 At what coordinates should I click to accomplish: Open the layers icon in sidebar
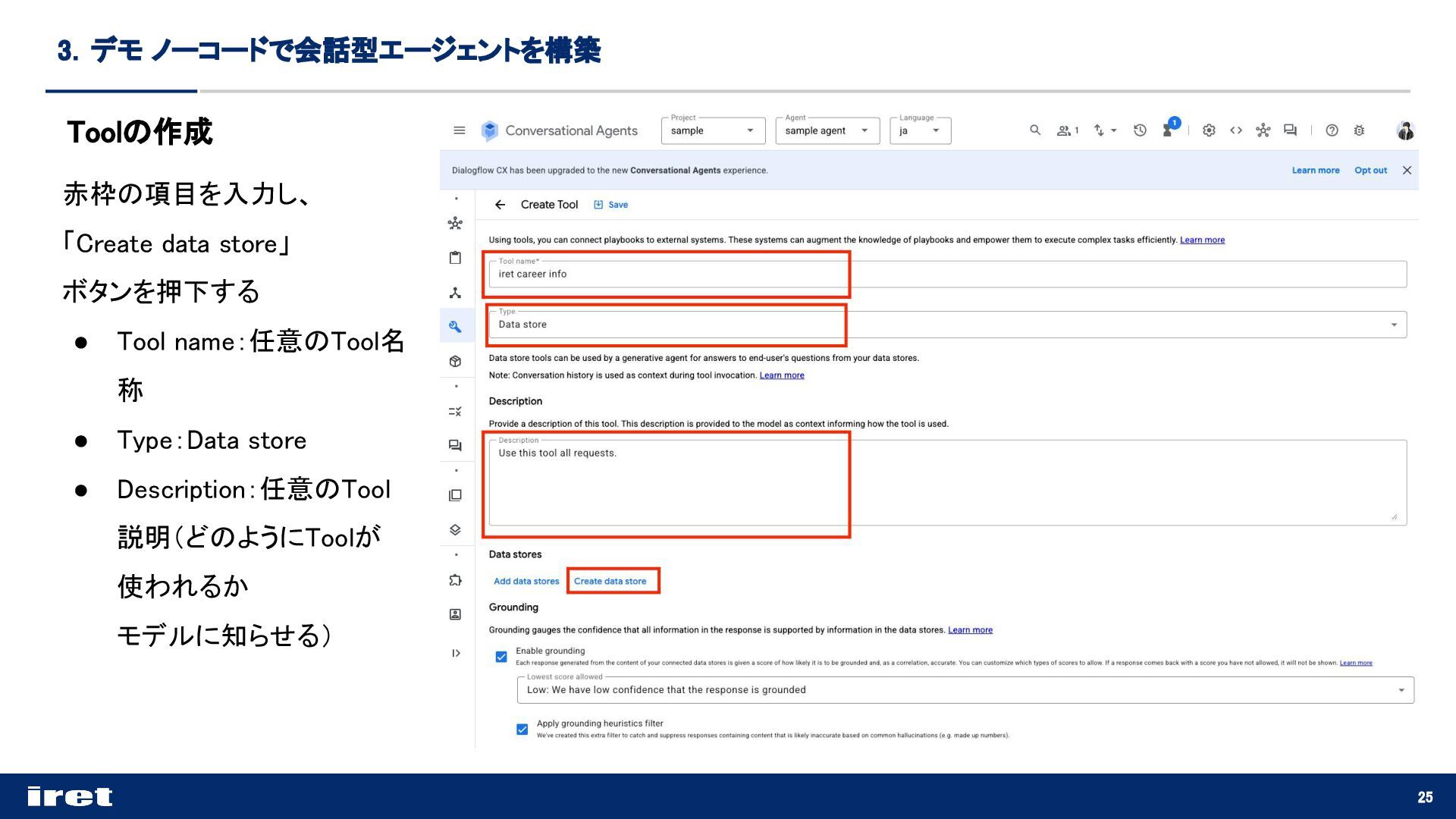[x=455, y=530]
